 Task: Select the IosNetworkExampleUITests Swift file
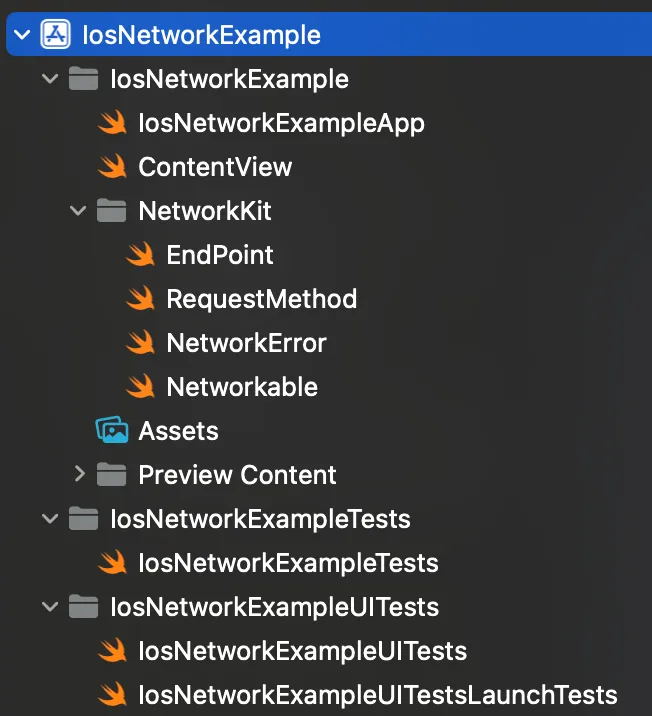[302, 651]
